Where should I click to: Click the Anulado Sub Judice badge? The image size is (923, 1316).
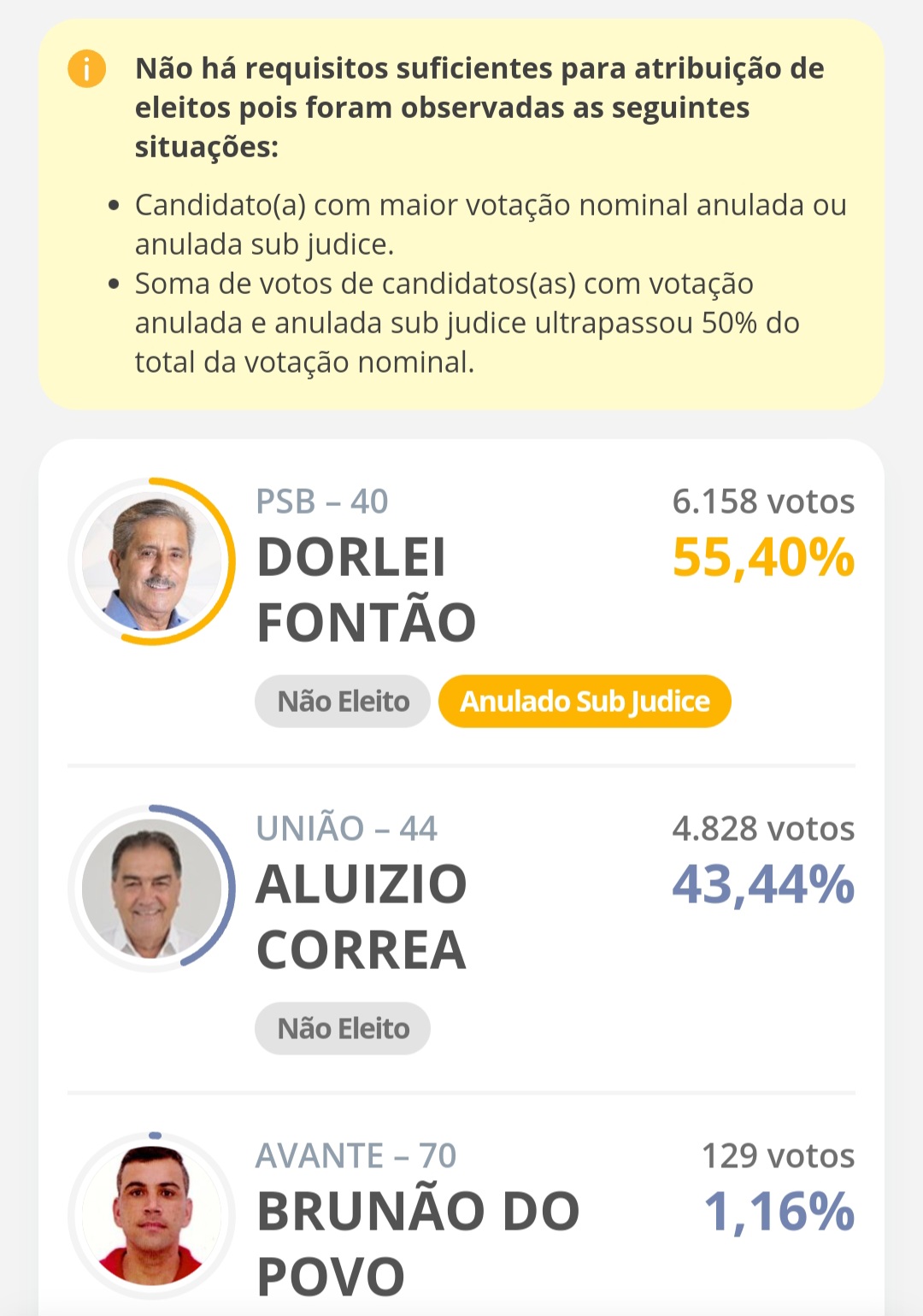[x=585, y=702]
